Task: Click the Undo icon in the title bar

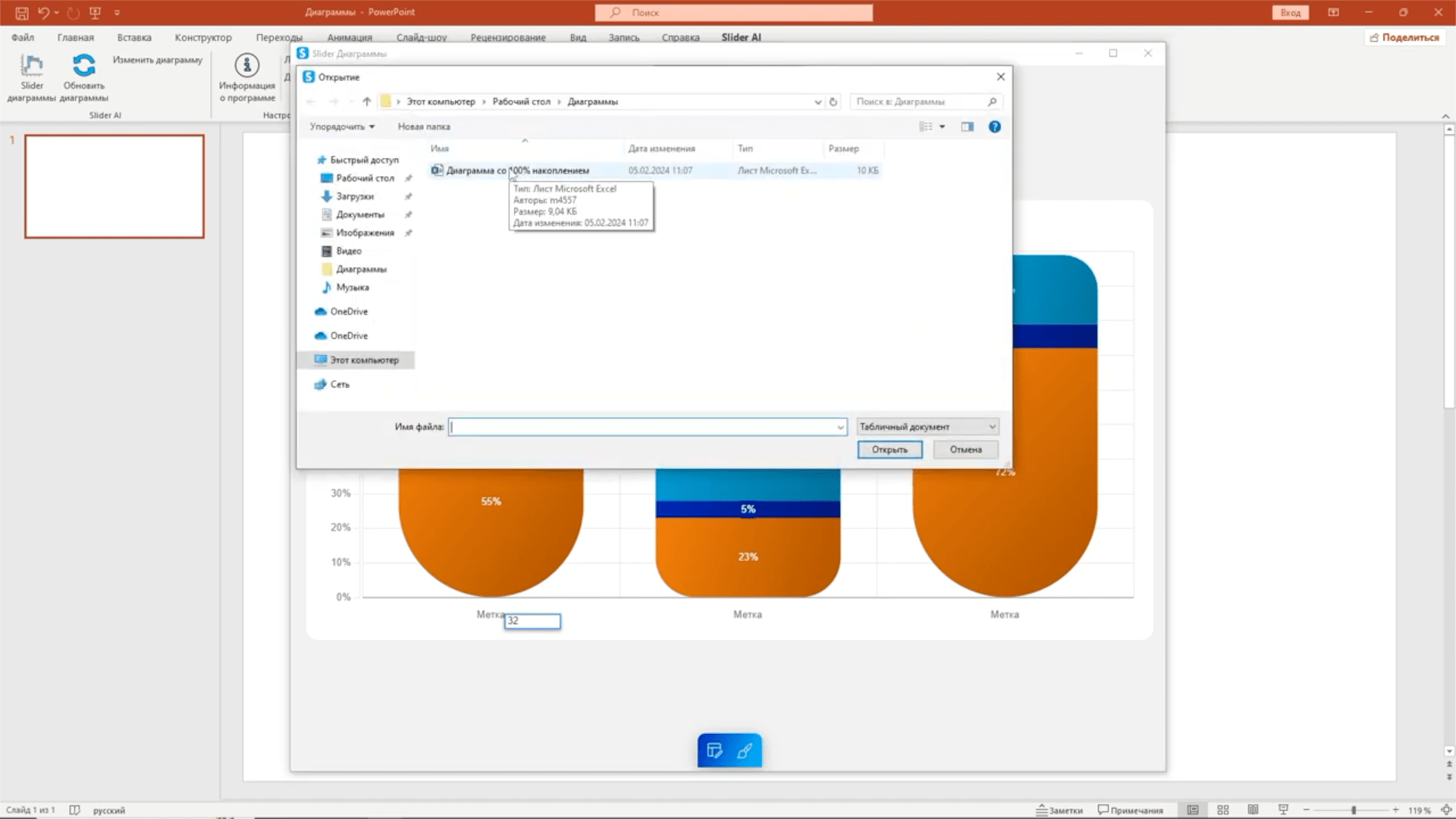Action: tap(43, 12)
